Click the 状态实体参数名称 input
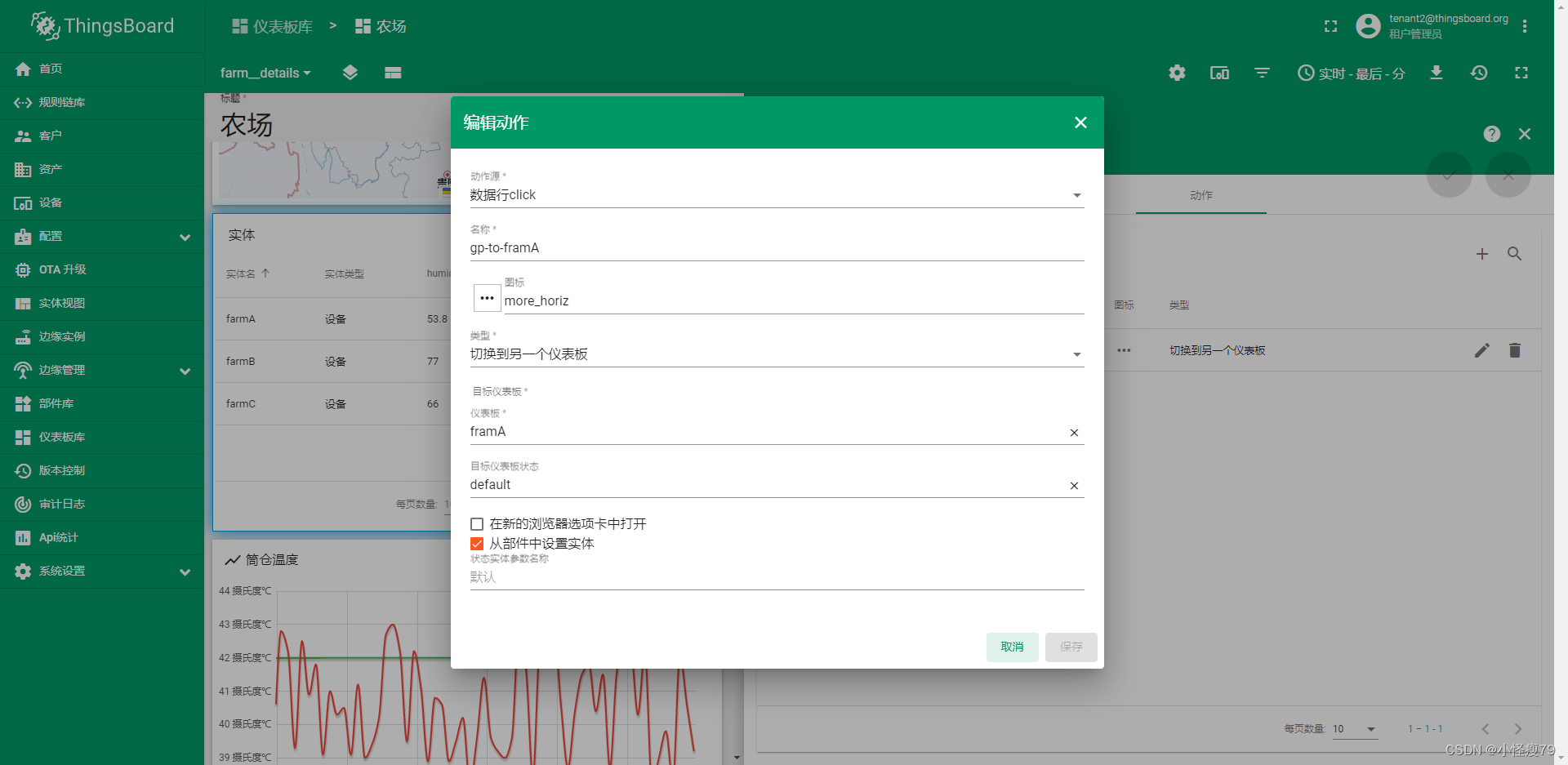Viewport: 1568px width, 765px height. (777, 577)
